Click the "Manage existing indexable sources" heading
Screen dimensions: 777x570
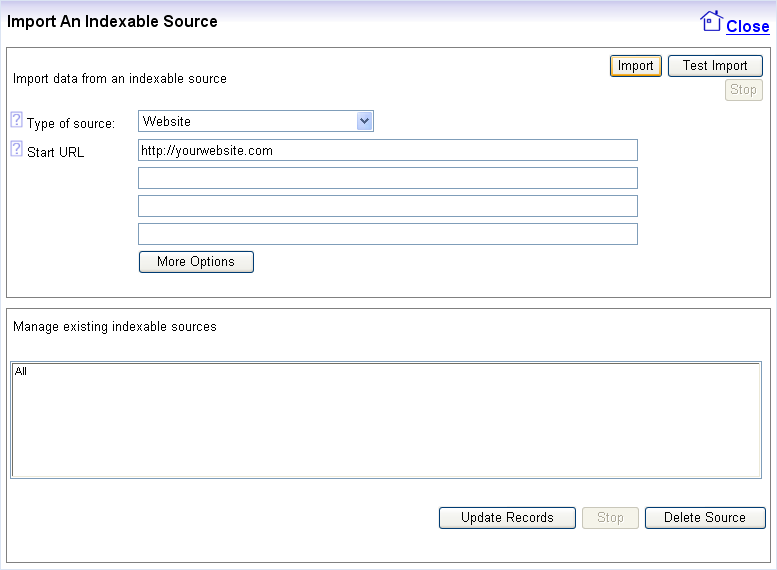[x=114, y=327]
